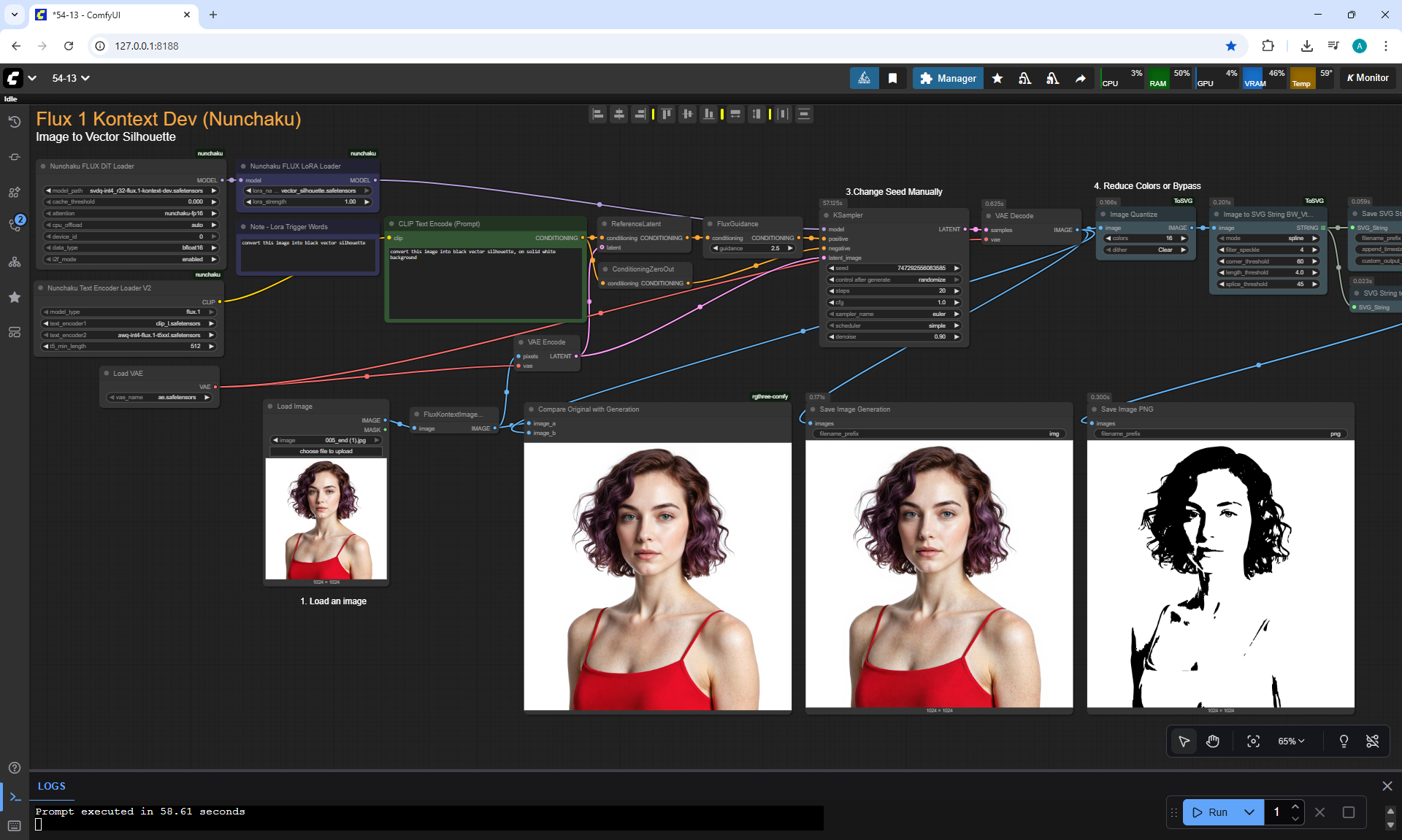This screenshot has height=840, width=1402.
Task: Open the help icon in left sidebar
Action: click(x=14, y=768)
